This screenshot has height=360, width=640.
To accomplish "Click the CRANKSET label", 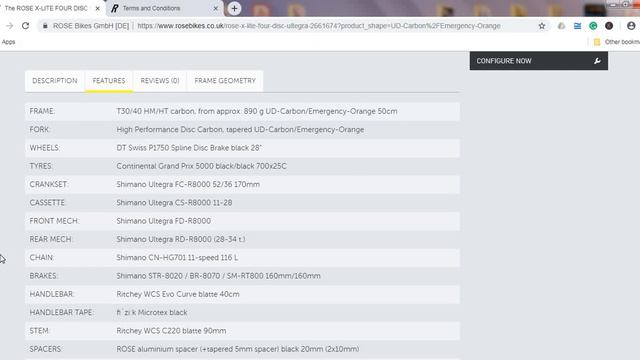I will coord(49,184).
